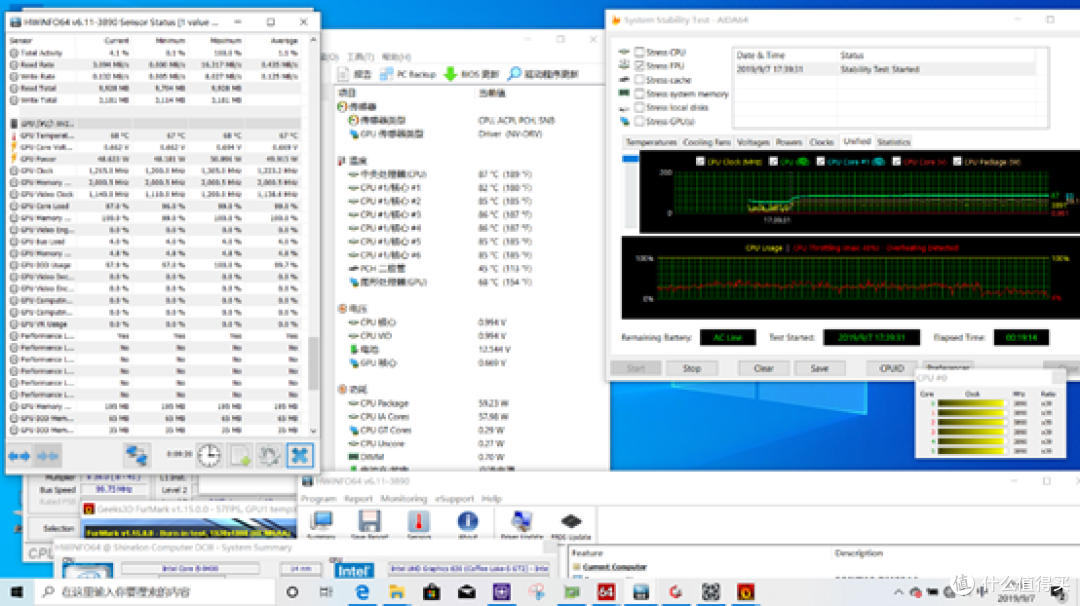1080x606 pixels.
Task: Click HWiNFO sensor list scroll-up arrow
Action: coord(313,41)
